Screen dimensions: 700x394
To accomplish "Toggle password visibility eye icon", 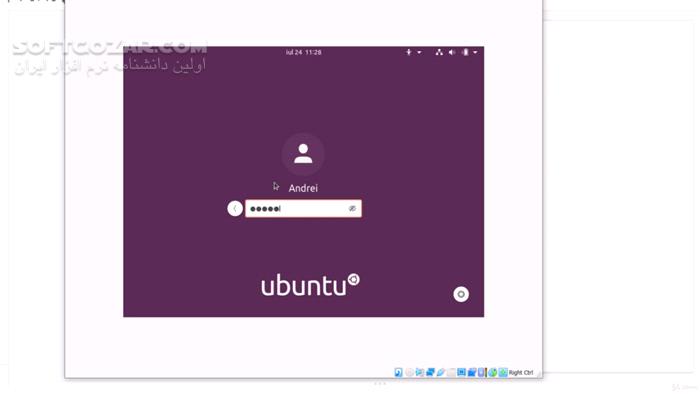I will [x=352, y=208].
